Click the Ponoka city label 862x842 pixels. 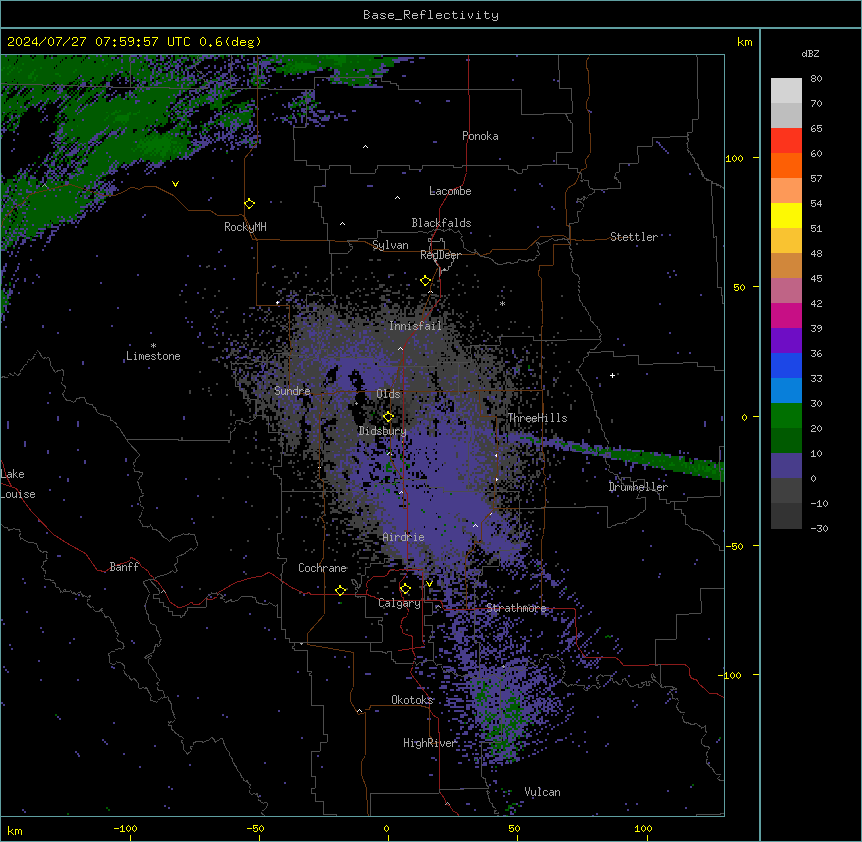pyautogui.click(x=480, y=136)
